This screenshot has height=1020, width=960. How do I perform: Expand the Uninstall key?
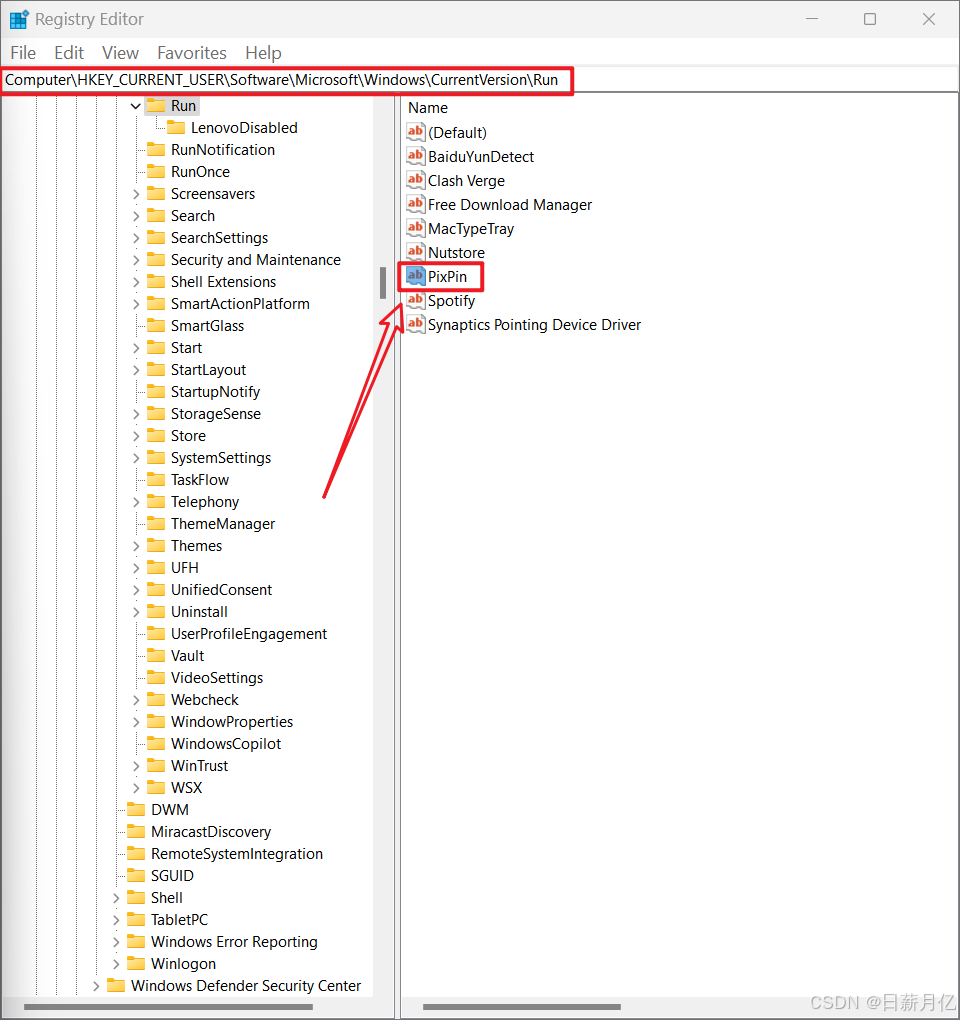coord(136,612)
